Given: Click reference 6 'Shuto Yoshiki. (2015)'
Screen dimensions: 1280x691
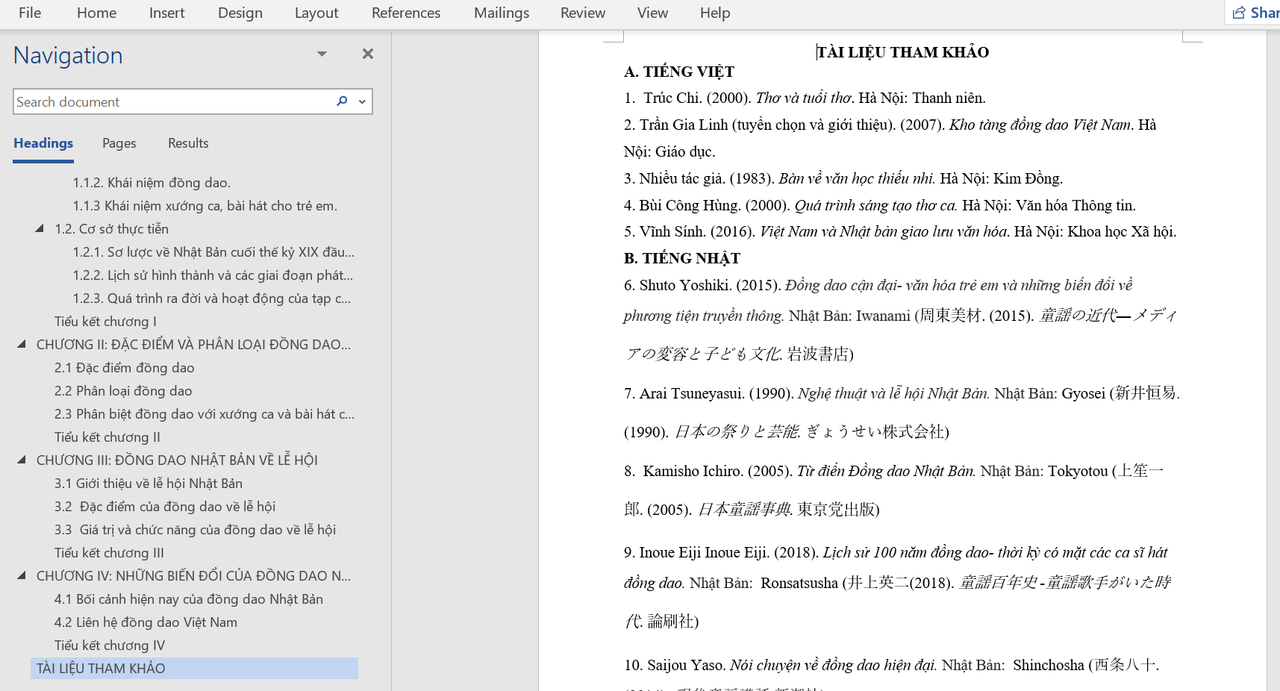Looking at the screenshot, I should point(900,320).
